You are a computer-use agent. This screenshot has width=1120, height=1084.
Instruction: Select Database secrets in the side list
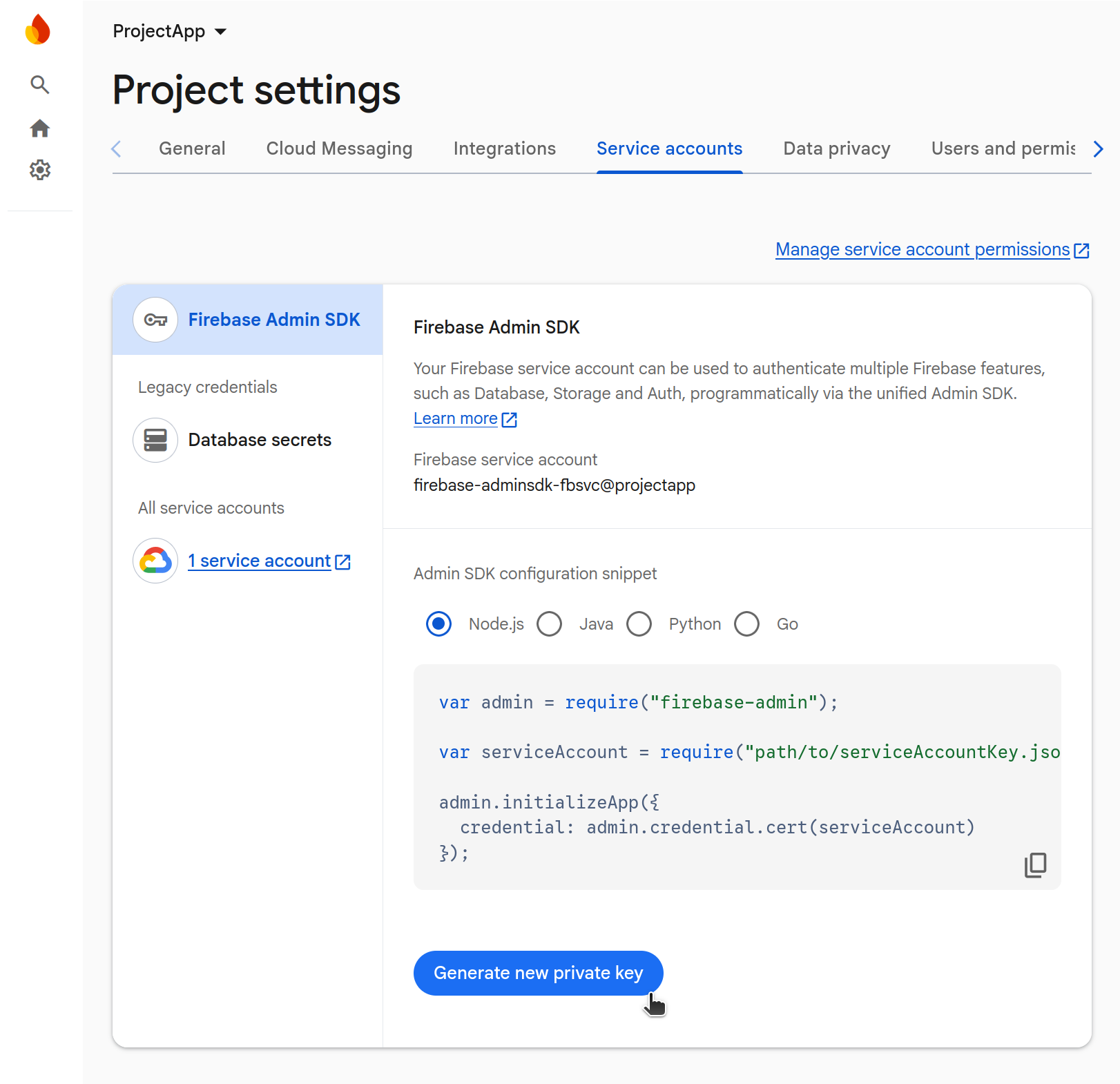pos(247,440)
